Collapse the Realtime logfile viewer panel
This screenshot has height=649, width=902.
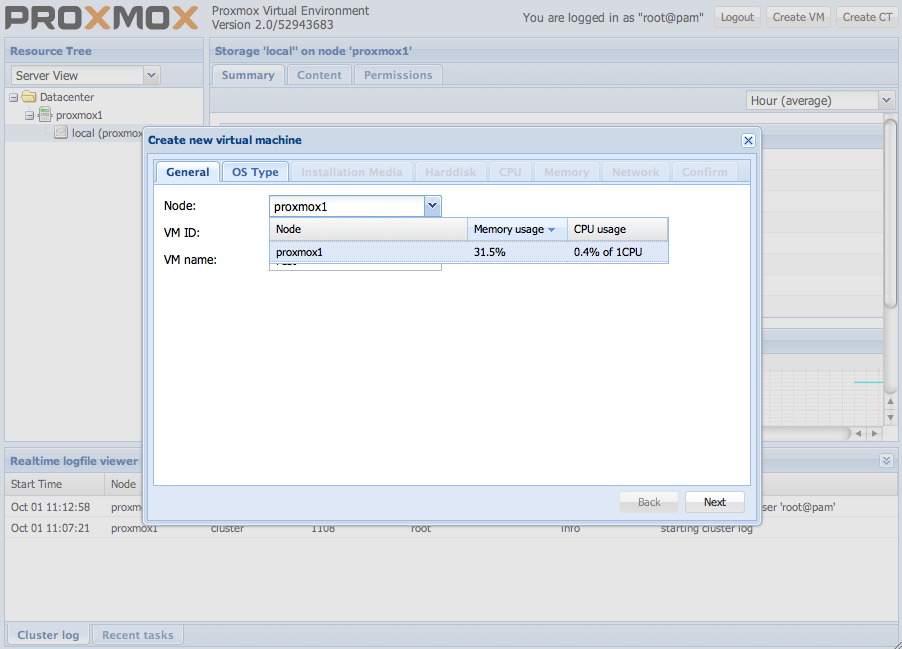pos(885,461)
